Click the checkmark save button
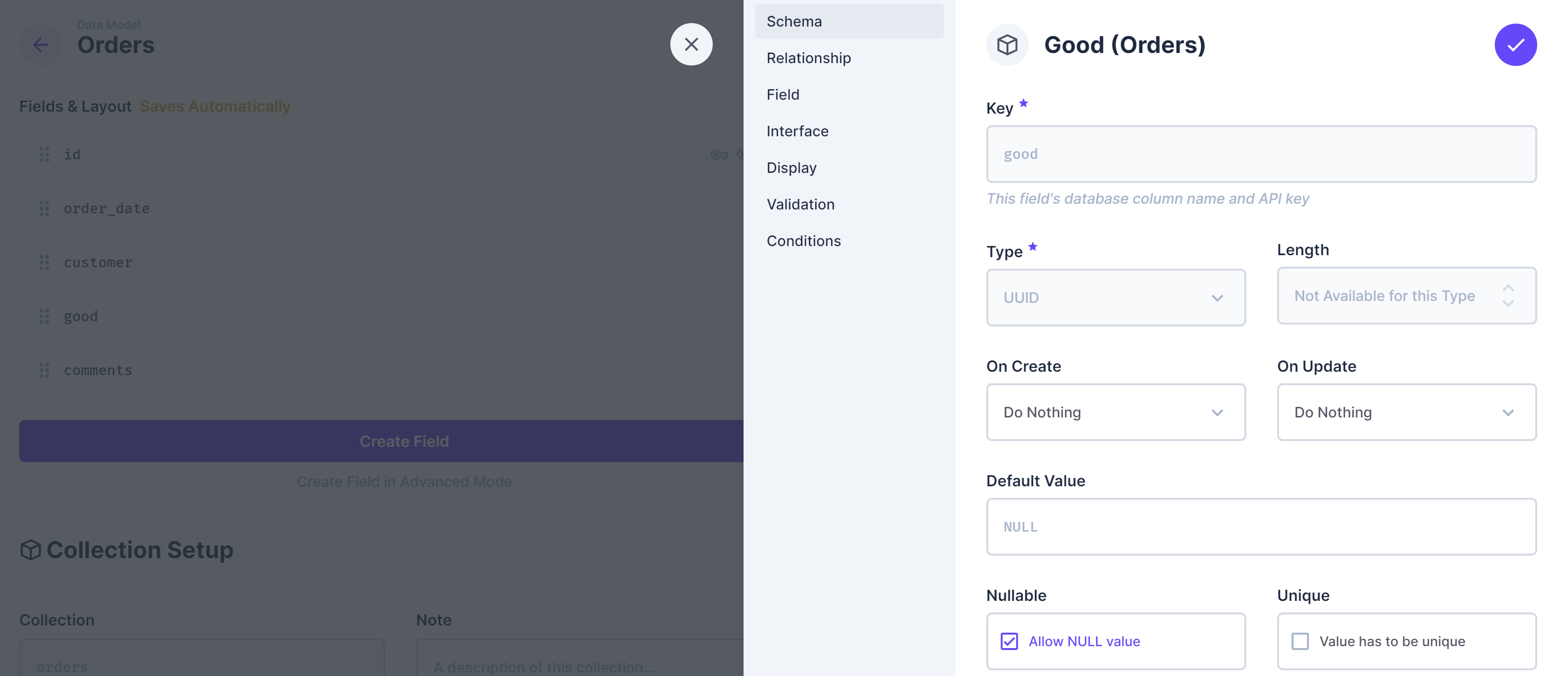The width and height of the screenshot is (1568, 676). (x=1515, y=44)
